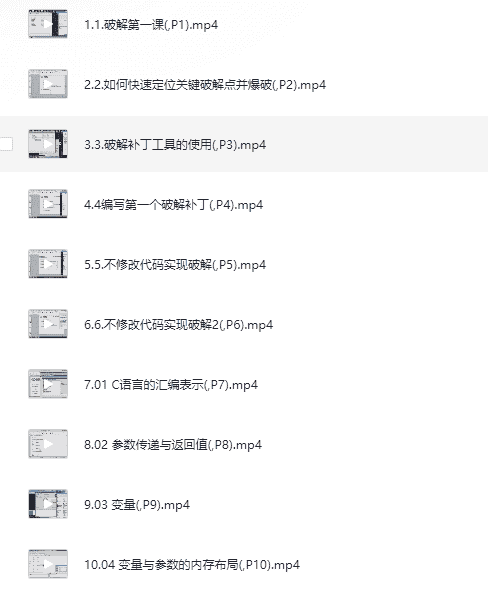Click 10.04 变量与参数的内存布局(,P10).mp4 file name
This screenshot has width=488, height=604.
tap(192, 565)
